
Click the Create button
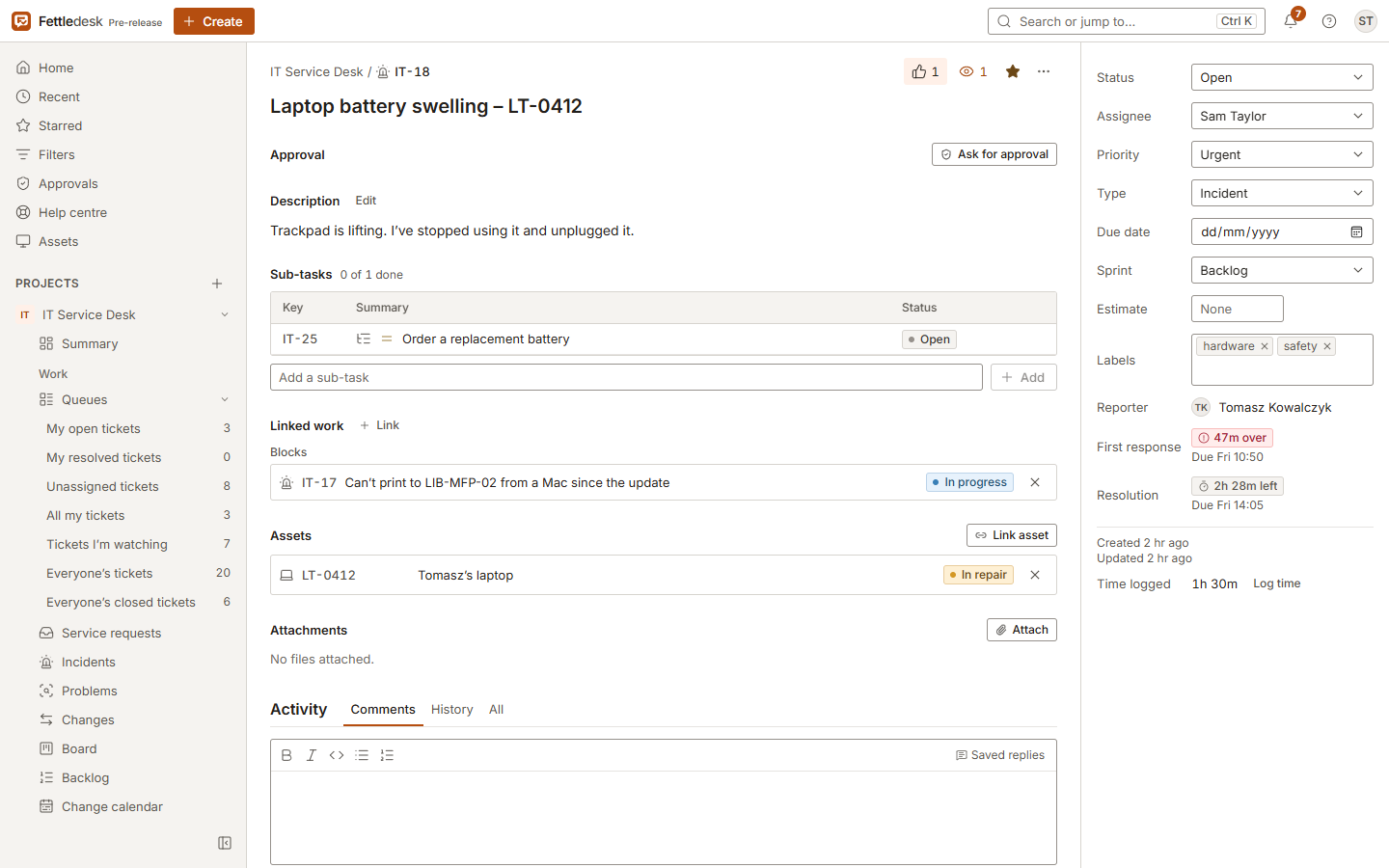click(214, 21)
